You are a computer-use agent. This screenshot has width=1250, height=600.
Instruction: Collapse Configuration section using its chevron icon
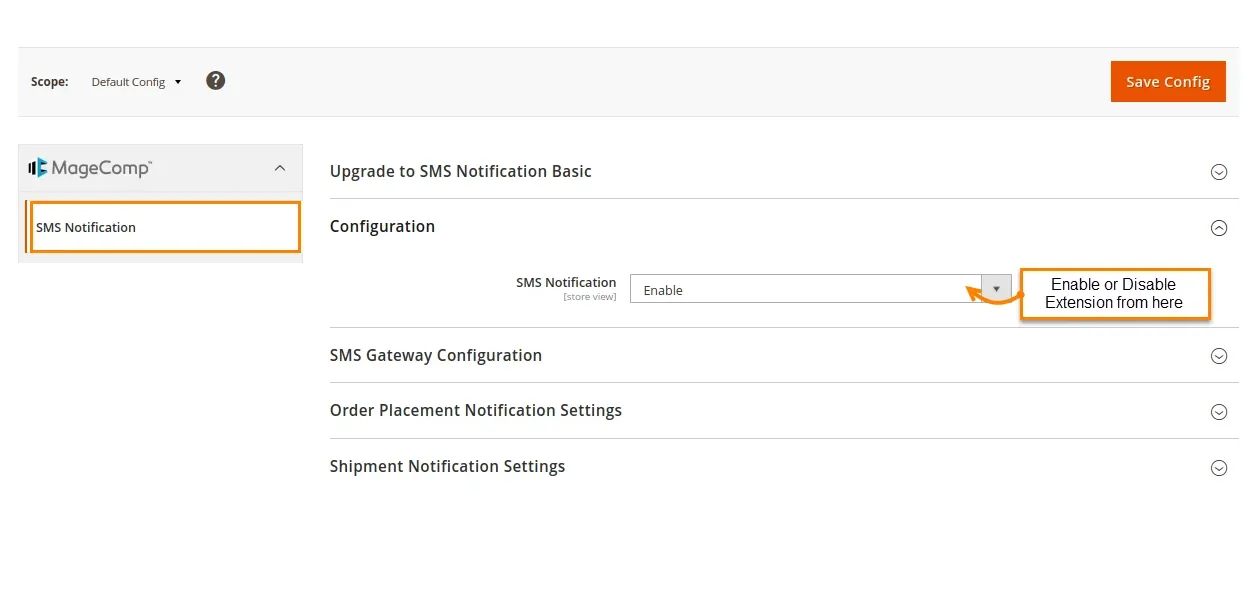click(1218, 228)
